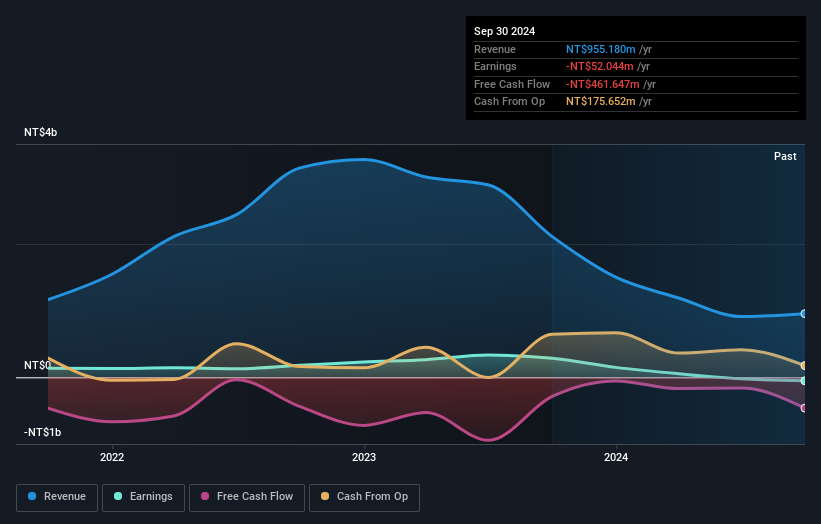
Task: Toggle the Free Cash Flow legend button
Action: click(247, 497)
